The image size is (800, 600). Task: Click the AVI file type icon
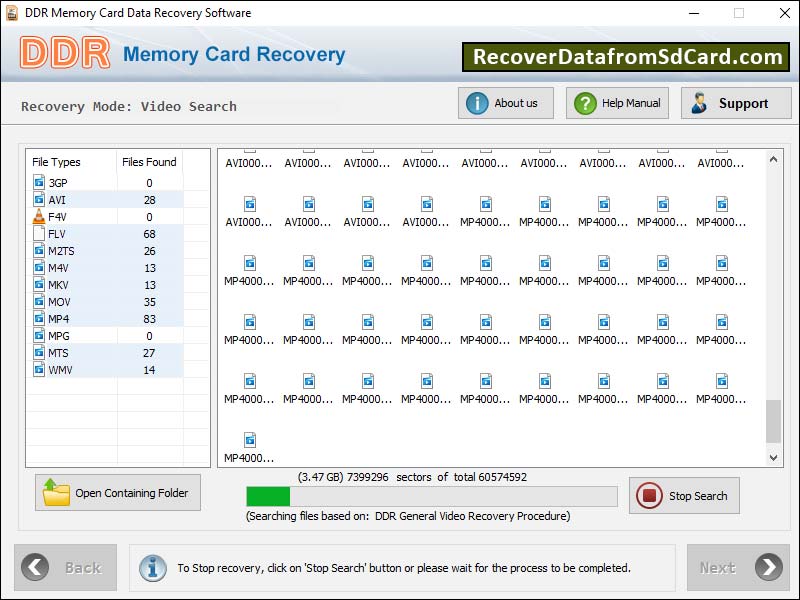[39, 199]
